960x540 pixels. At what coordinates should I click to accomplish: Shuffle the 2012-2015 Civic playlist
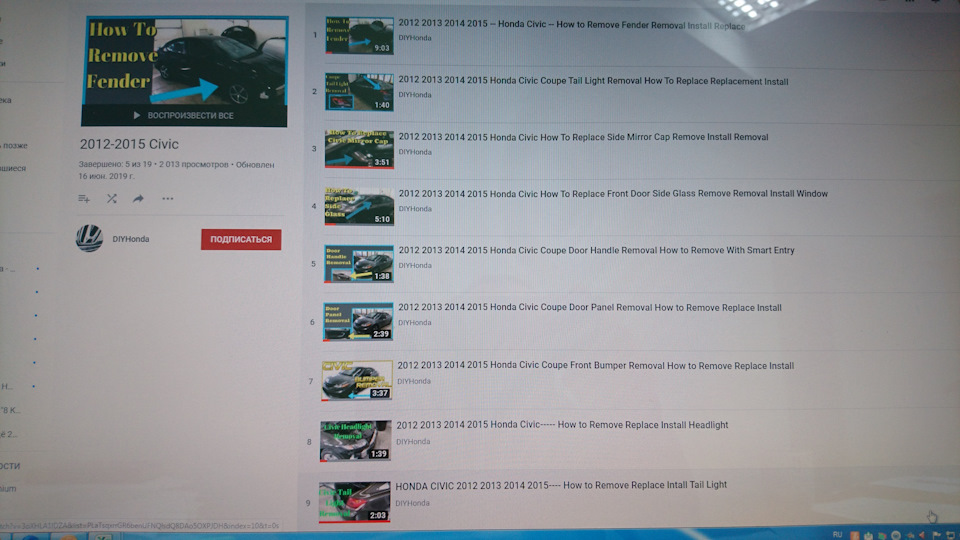pyautogui.click(x=111, y=198)
